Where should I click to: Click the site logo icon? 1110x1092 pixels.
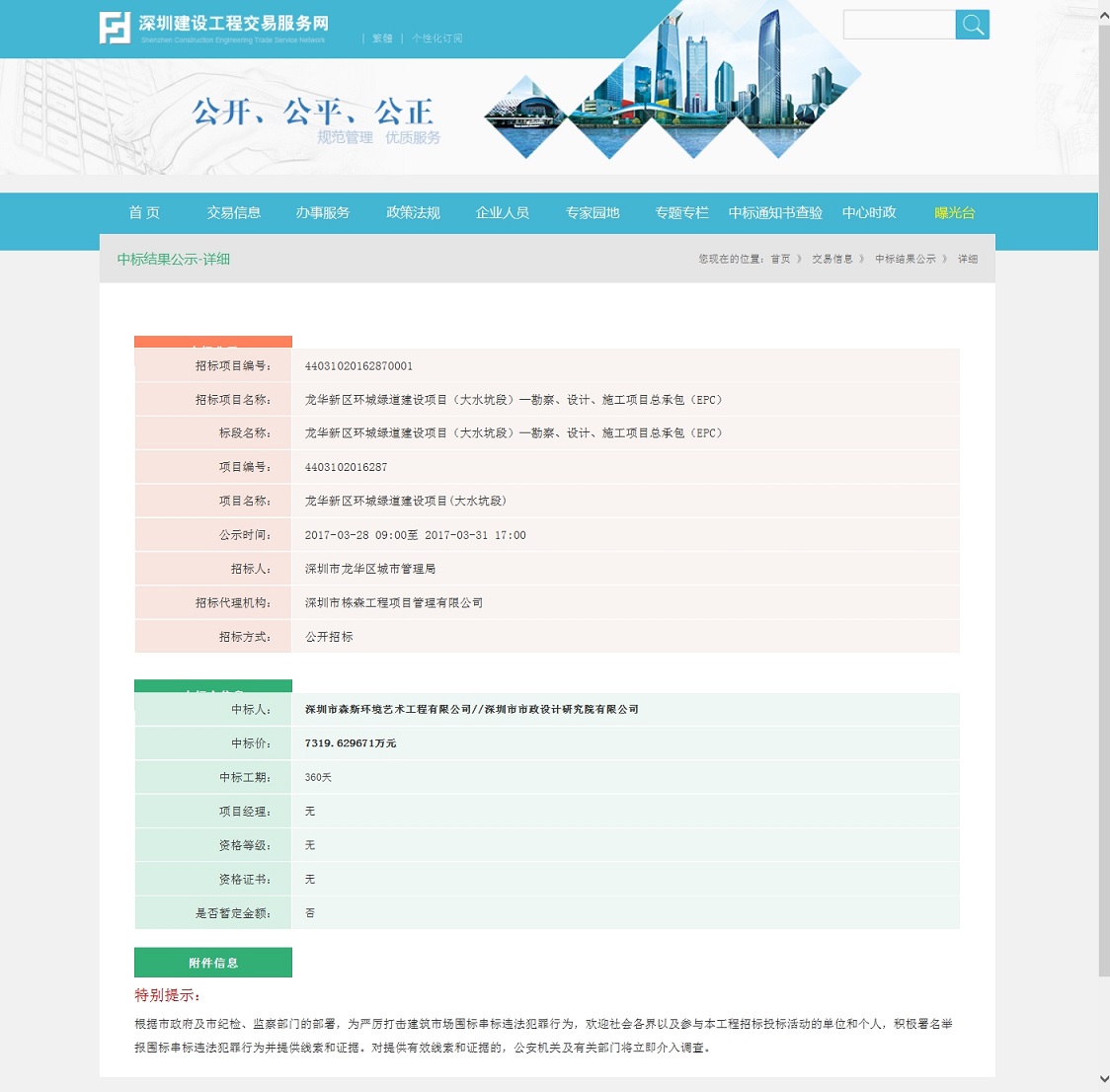pos(115,28)
